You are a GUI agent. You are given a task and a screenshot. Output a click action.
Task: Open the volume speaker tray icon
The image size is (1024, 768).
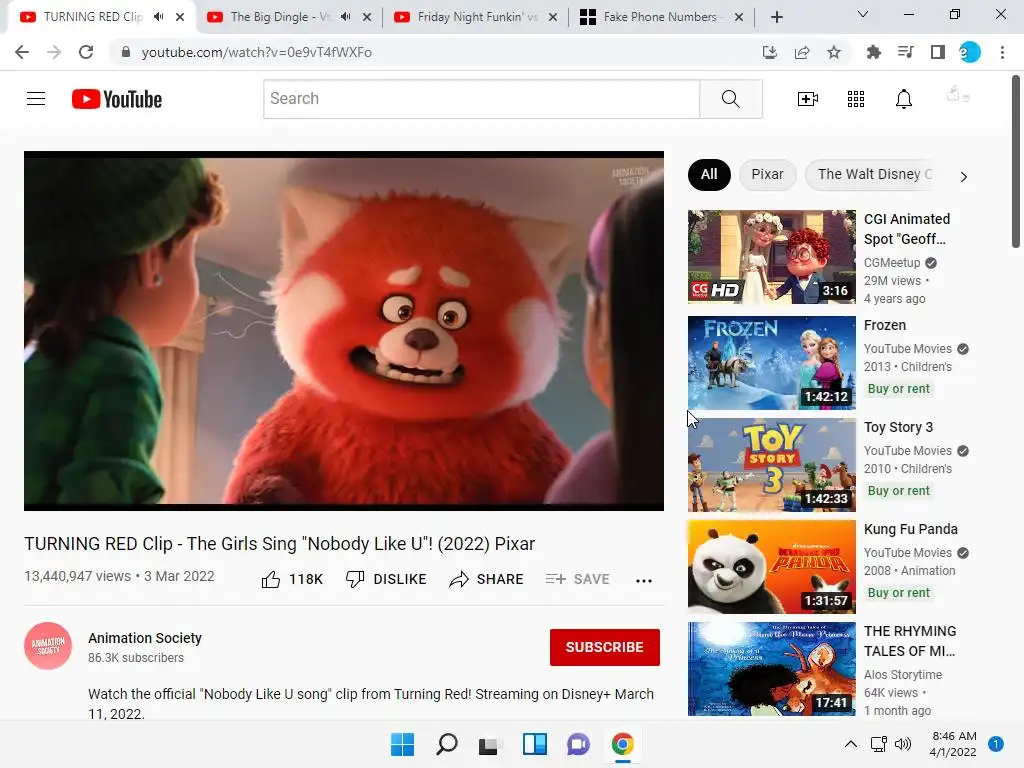tap(903, 744)
